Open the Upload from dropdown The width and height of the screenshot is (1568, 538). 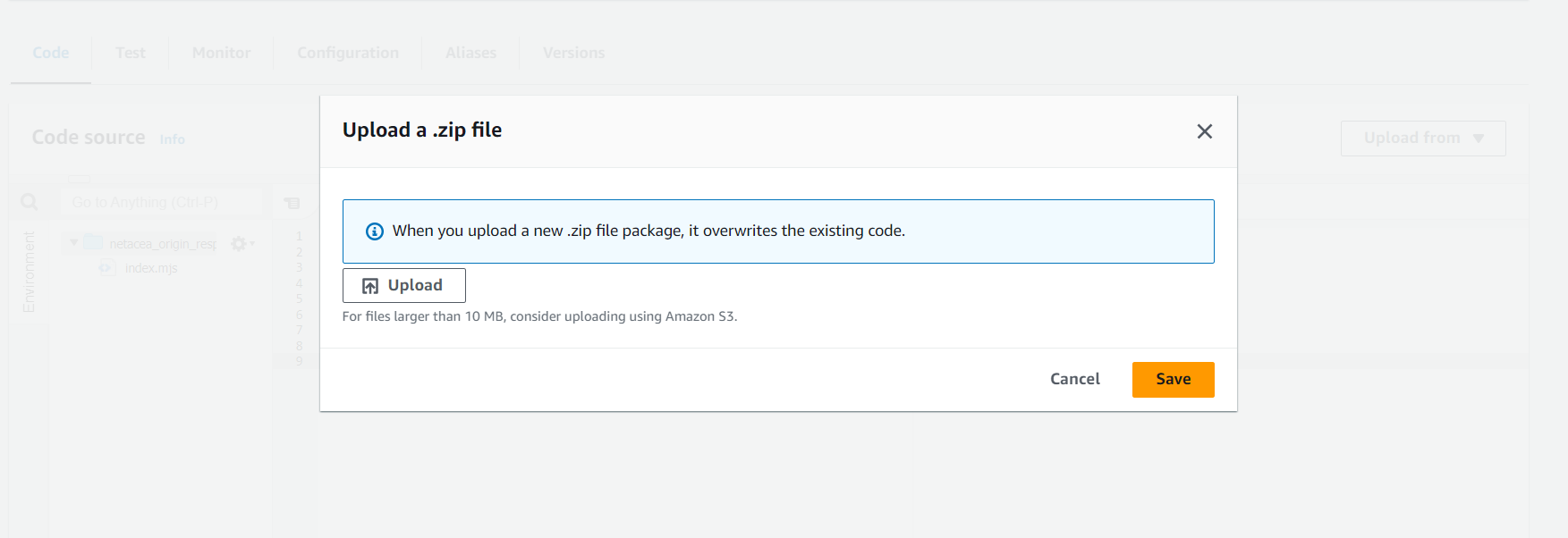point(1422,138)
